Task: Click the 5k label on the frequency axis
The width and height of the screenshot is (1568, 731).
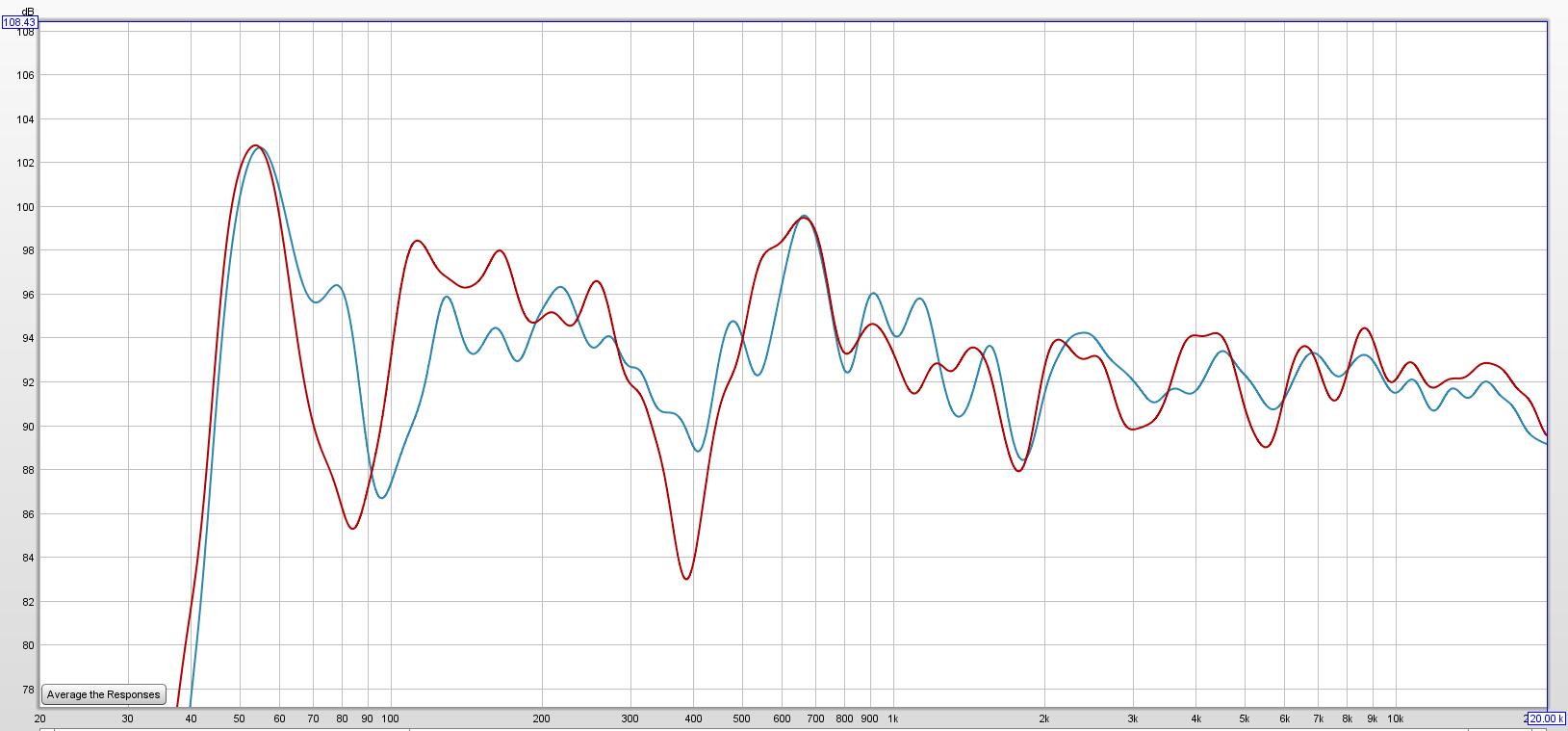Action: click(x=1245, y=718)
